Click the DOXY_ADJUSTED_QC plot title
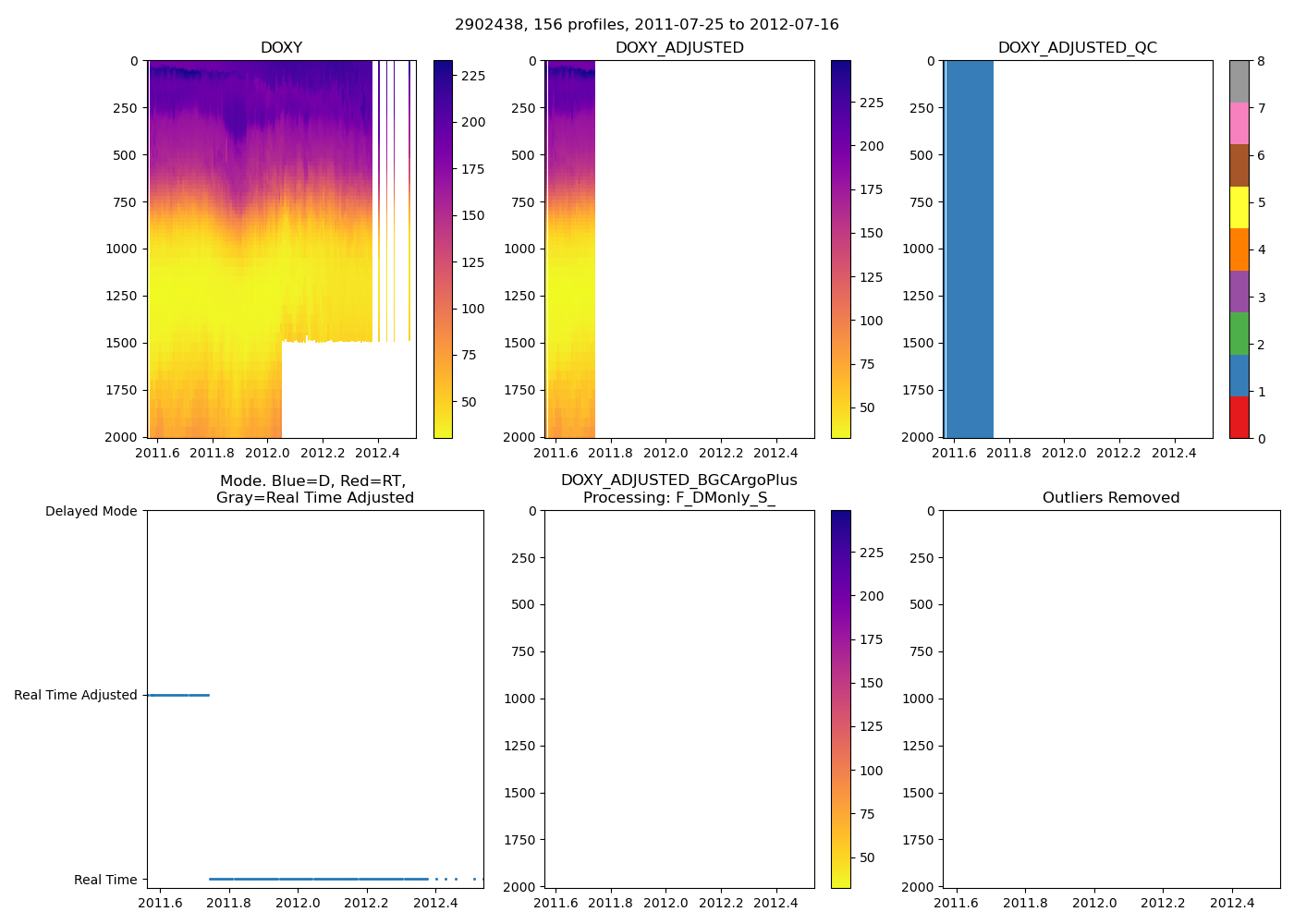 click(1077, 48)
